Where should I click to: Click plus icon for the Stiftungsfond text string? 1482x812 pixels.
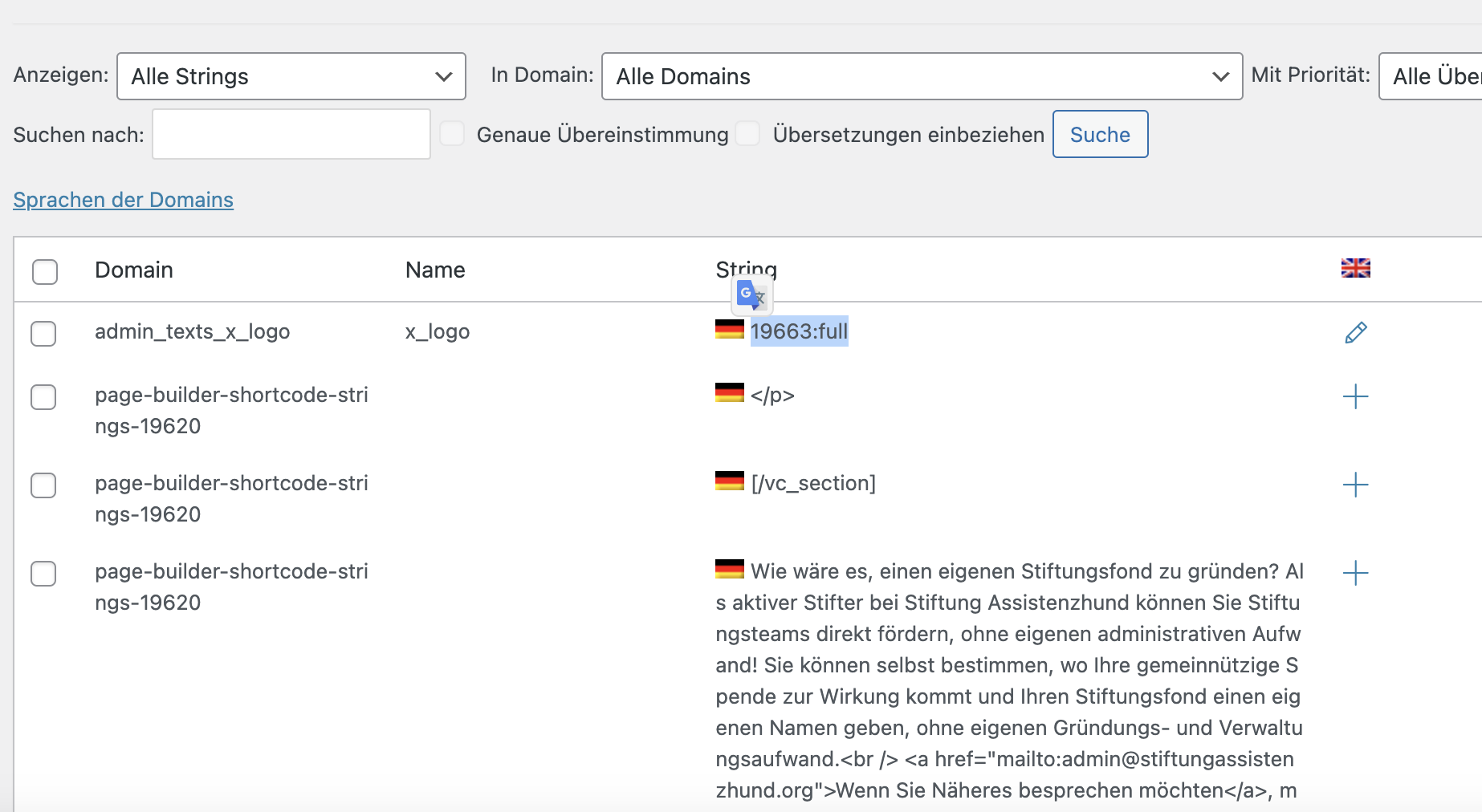[1355, 573]
